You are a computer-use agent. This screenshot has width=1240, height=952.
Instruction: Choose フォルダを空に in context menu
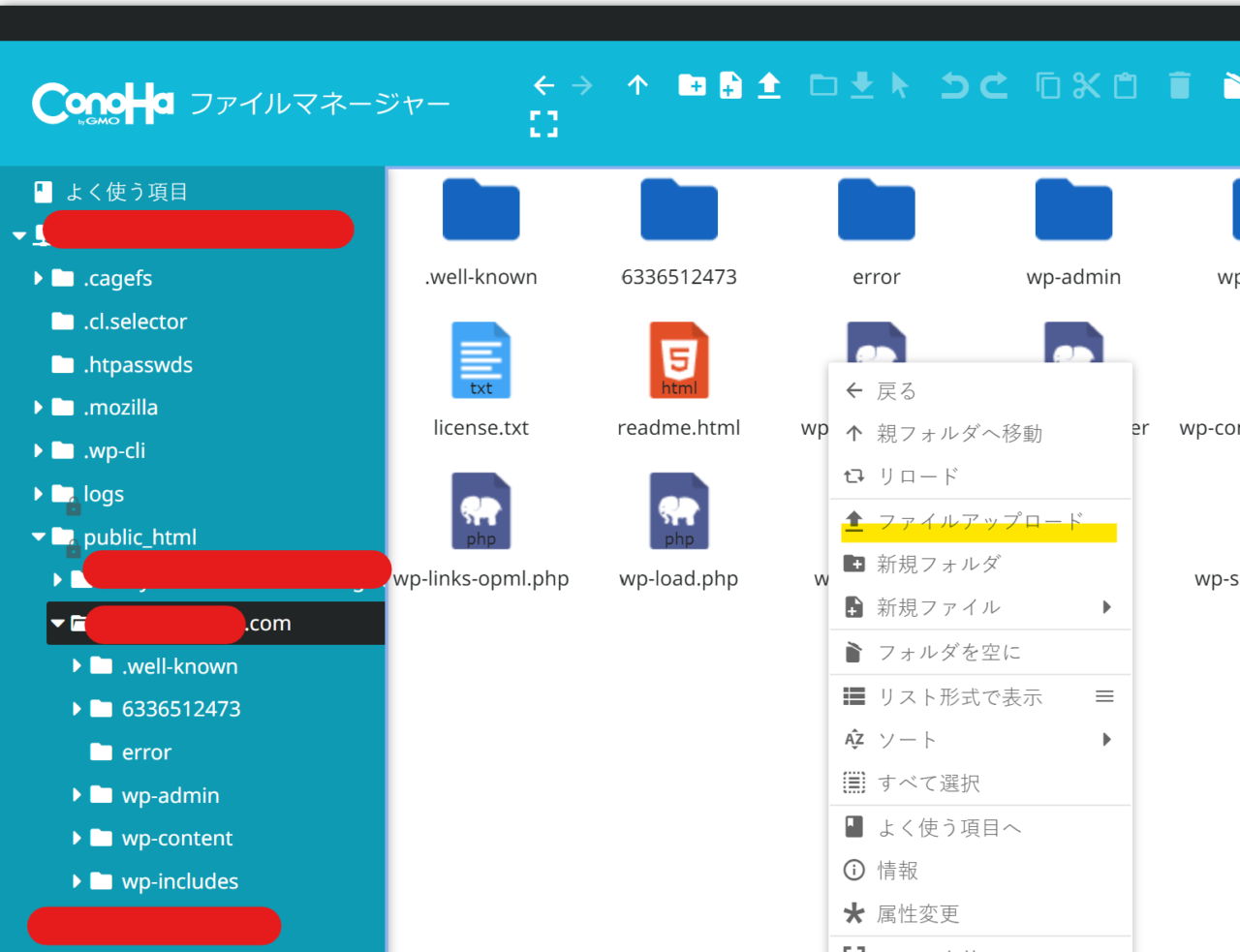click(x=980, y=653)
